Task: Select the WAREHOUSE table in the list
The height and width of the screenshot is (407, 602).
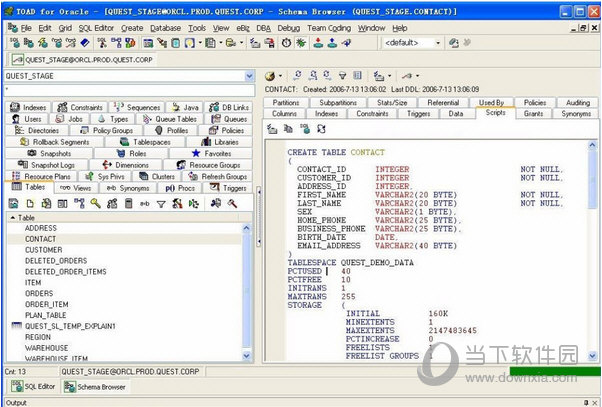Action: click(x=46, y=348)
